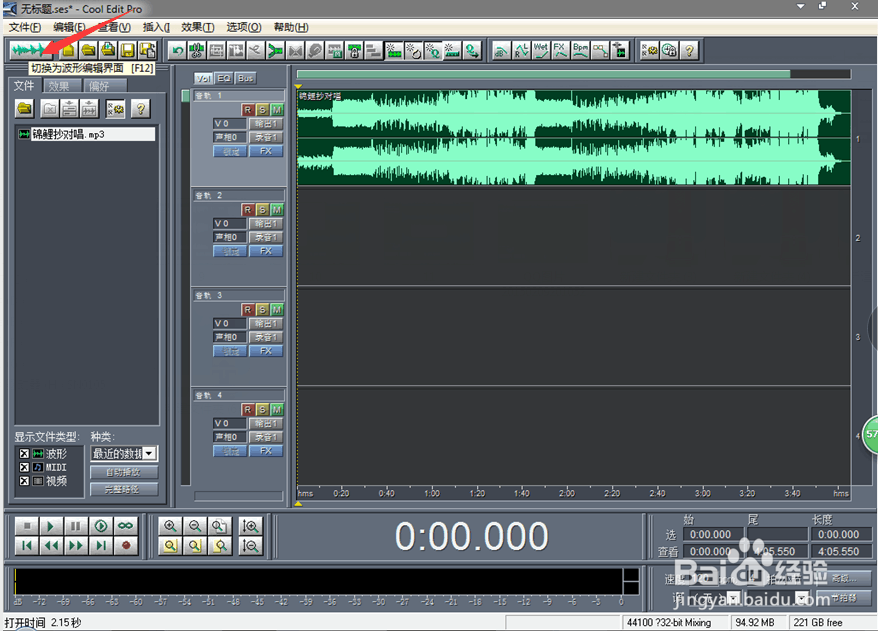
Task: Start playback with the play button
Action: (x=52, y=526)
